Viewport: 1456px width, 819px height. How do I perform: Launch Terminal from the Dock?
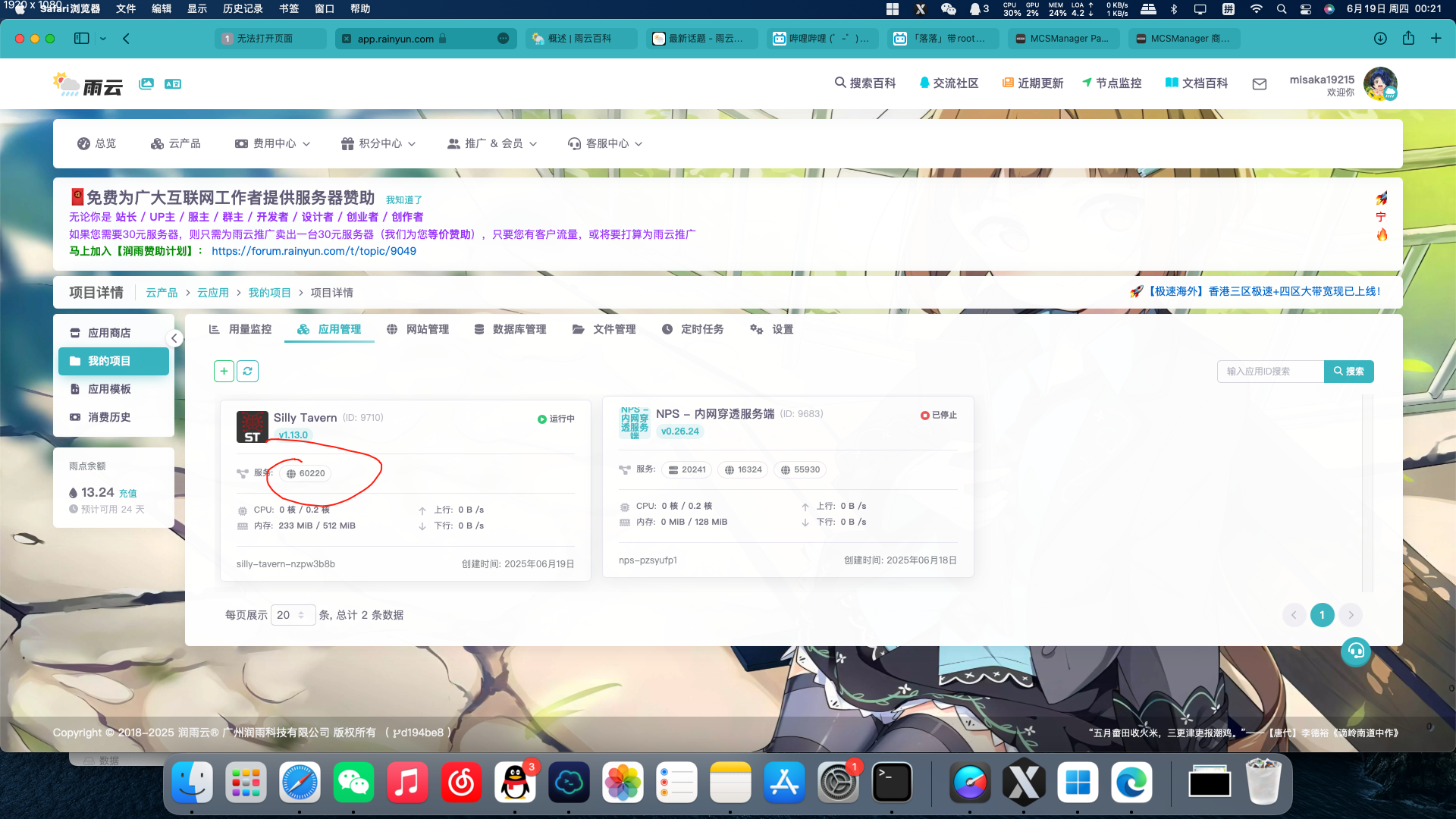[892, 783]
